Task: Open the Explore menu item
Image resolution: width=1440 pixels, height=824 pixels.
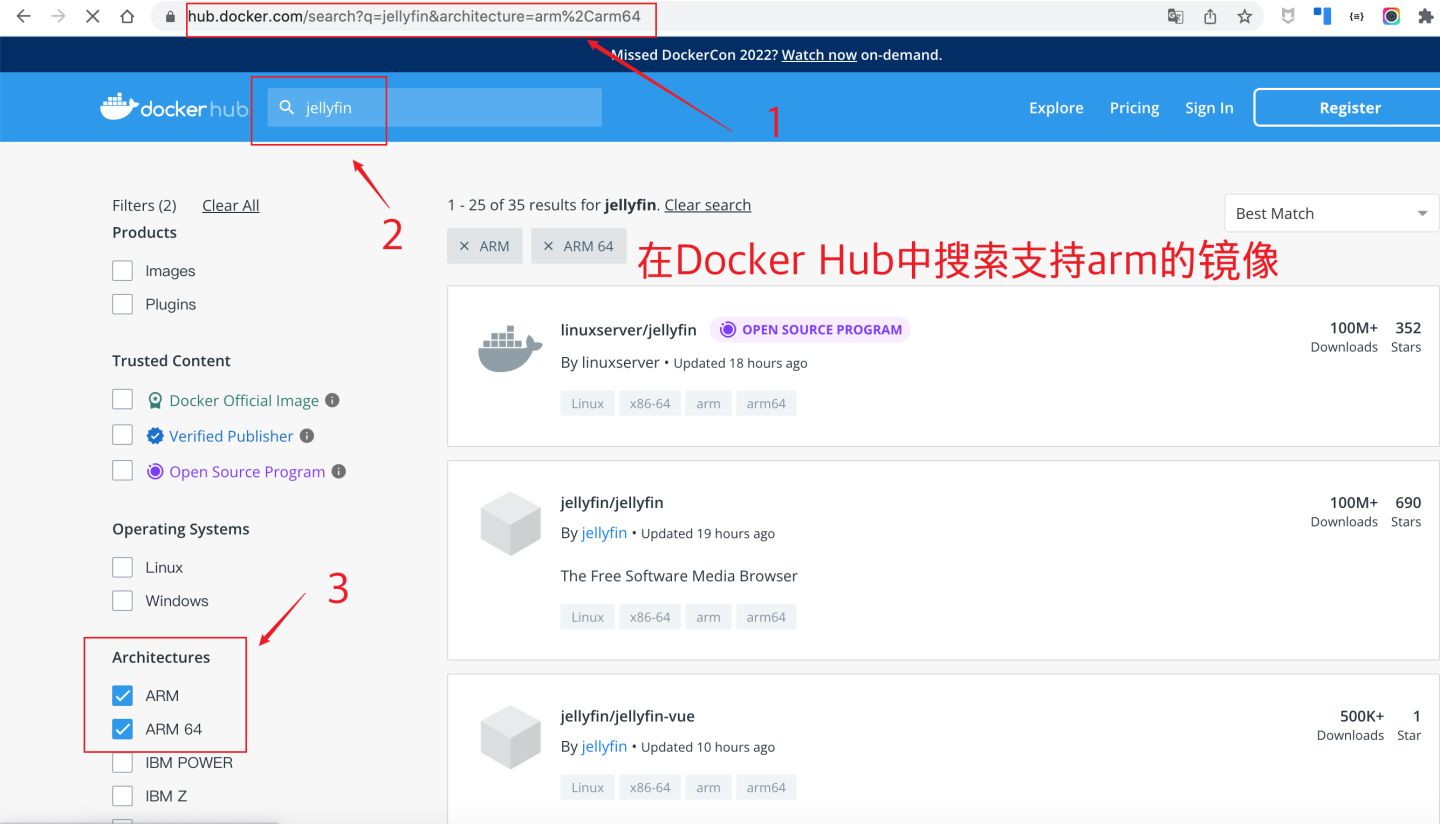Action: click(x=1055, y=107)
